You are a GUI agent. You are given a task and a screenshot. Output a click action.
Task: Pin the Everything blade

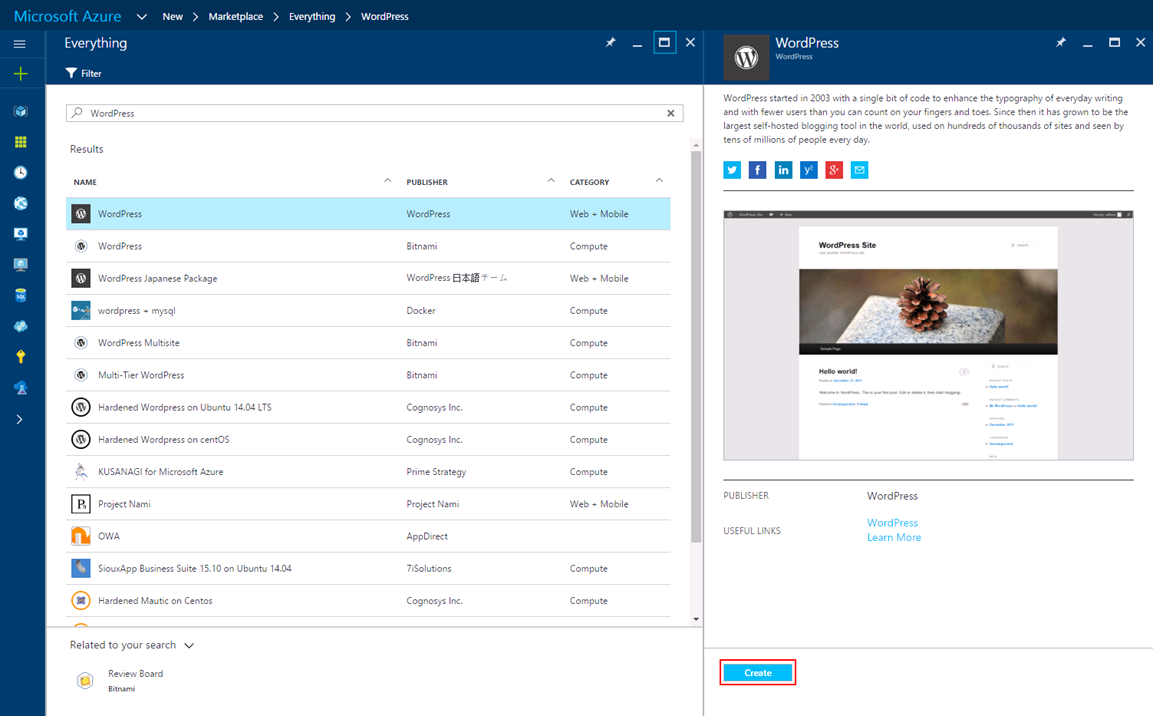pos(610,43)
